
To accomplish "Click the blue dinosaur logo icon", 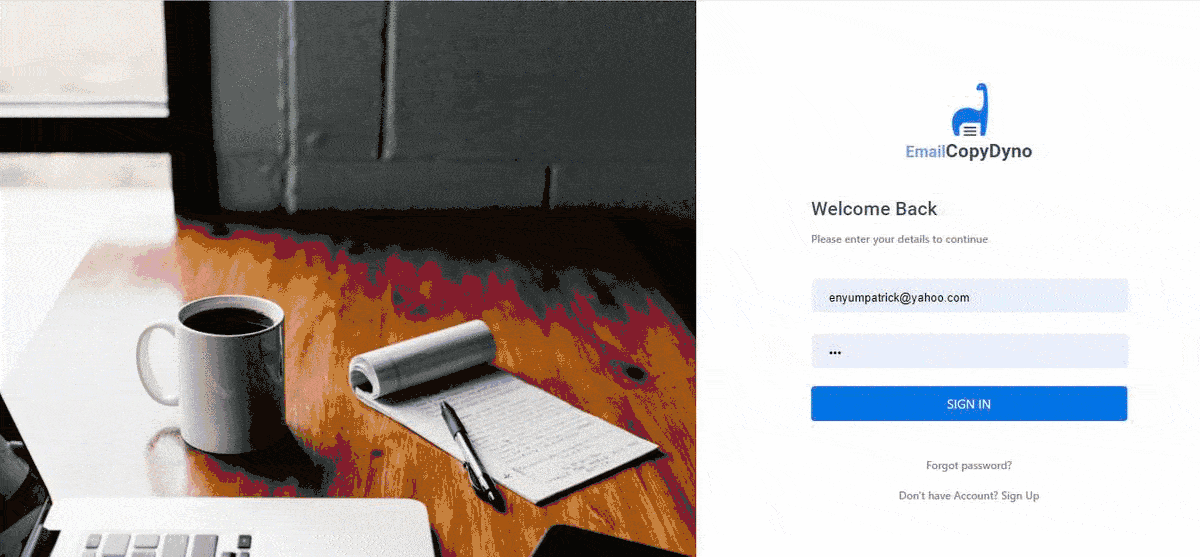I will coord(969,110).
